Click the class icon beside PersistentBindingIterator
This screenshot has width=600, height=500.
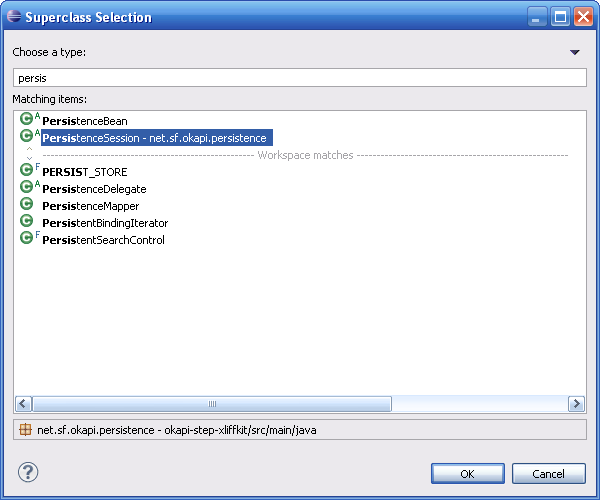pos(26,221)
